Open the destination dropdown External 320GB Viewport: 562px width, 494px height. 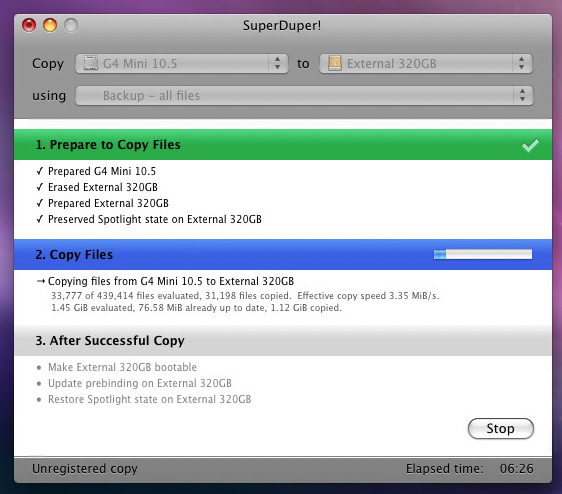click(x=426, y=63)
